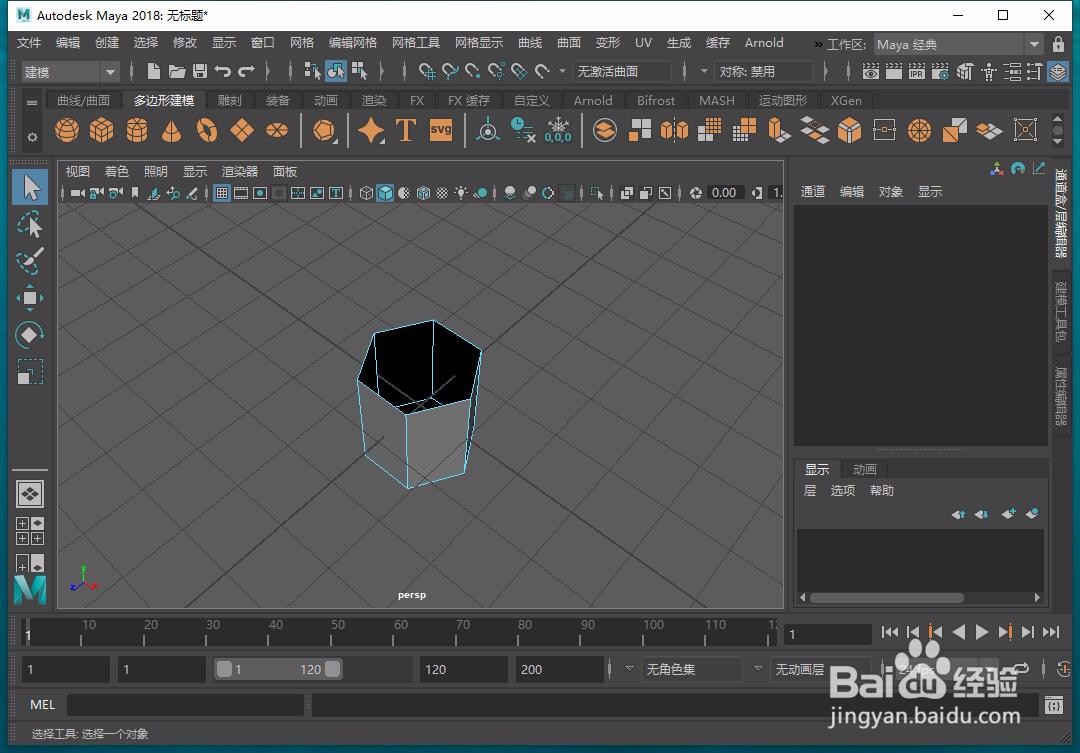1080x753 pixels.
Task: Click the Go to start button
Action: (889, 632)
